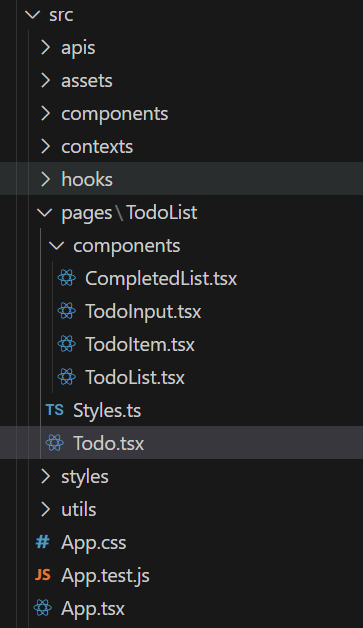Click the React icon beside TodoItem.tsx
363x628 pixels.
(67, 344)
